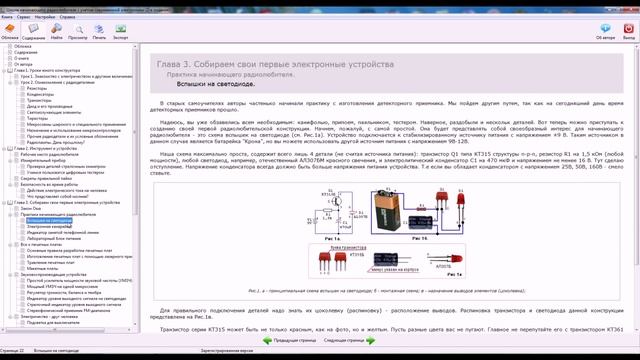Viewport: 640px width, 360px height.
Task: Open the Диод и его производные topic
Action: [50, 107]
